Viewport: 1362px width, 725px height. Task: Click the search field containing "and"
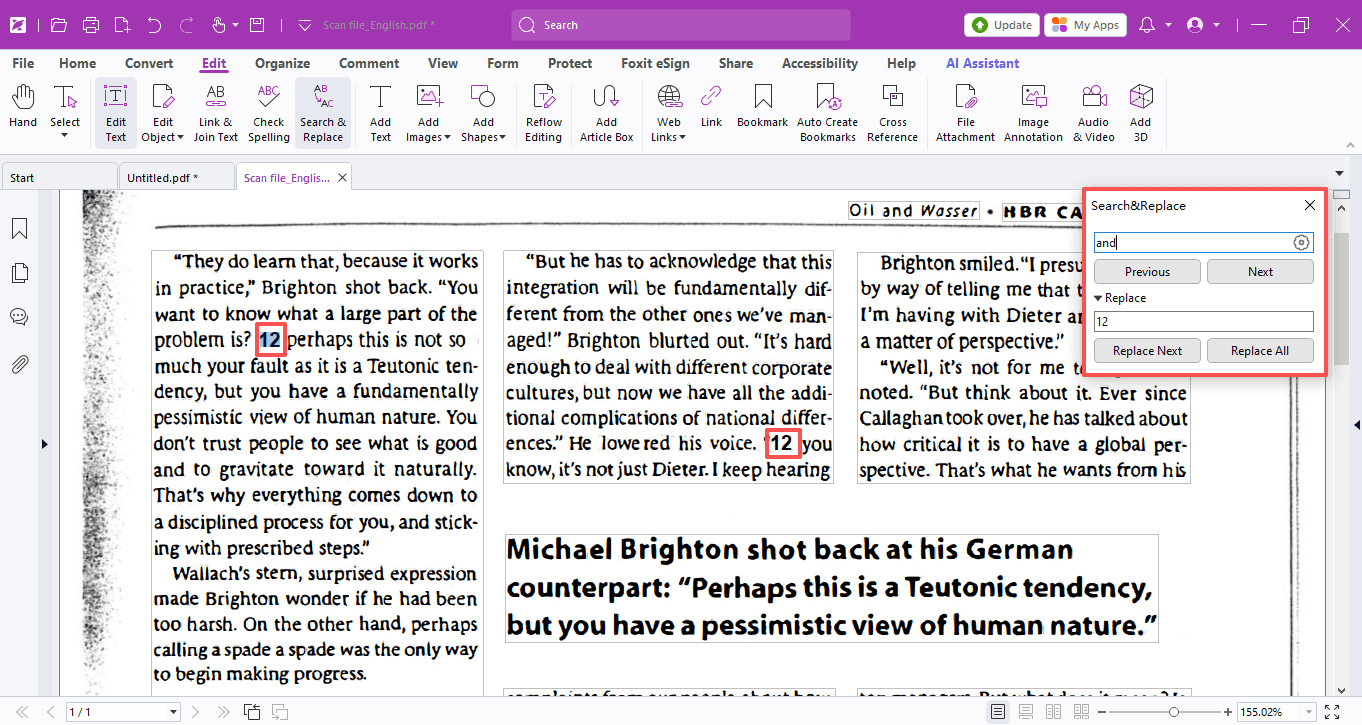1203,243
